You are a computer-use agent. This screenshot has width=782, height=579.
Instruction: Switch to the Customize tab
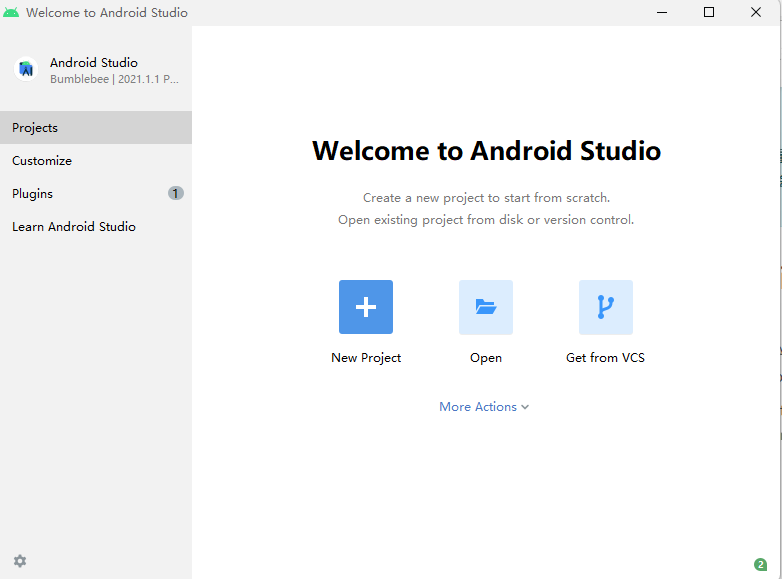(96, 161)
